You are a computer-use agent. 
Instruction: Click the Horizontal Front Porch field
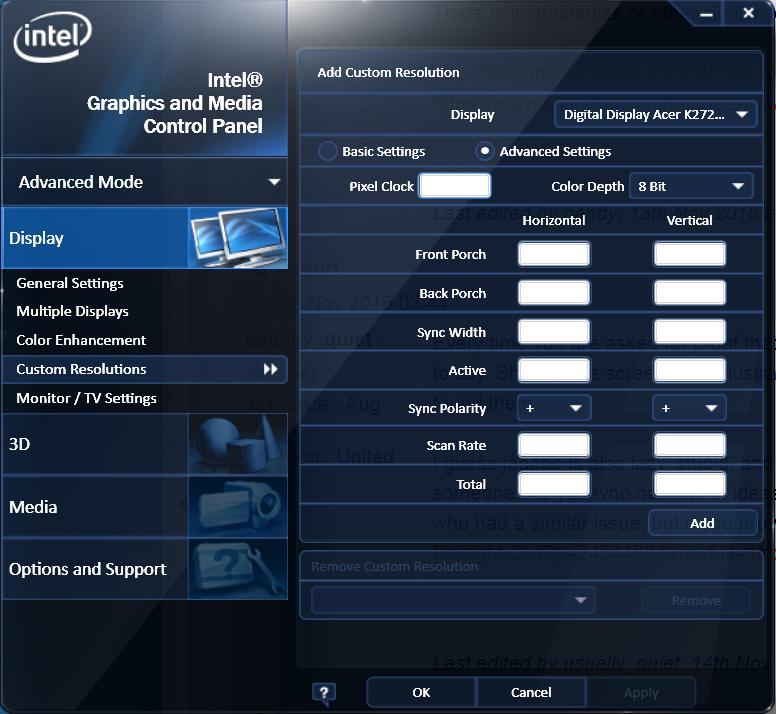tap(554, 254)
